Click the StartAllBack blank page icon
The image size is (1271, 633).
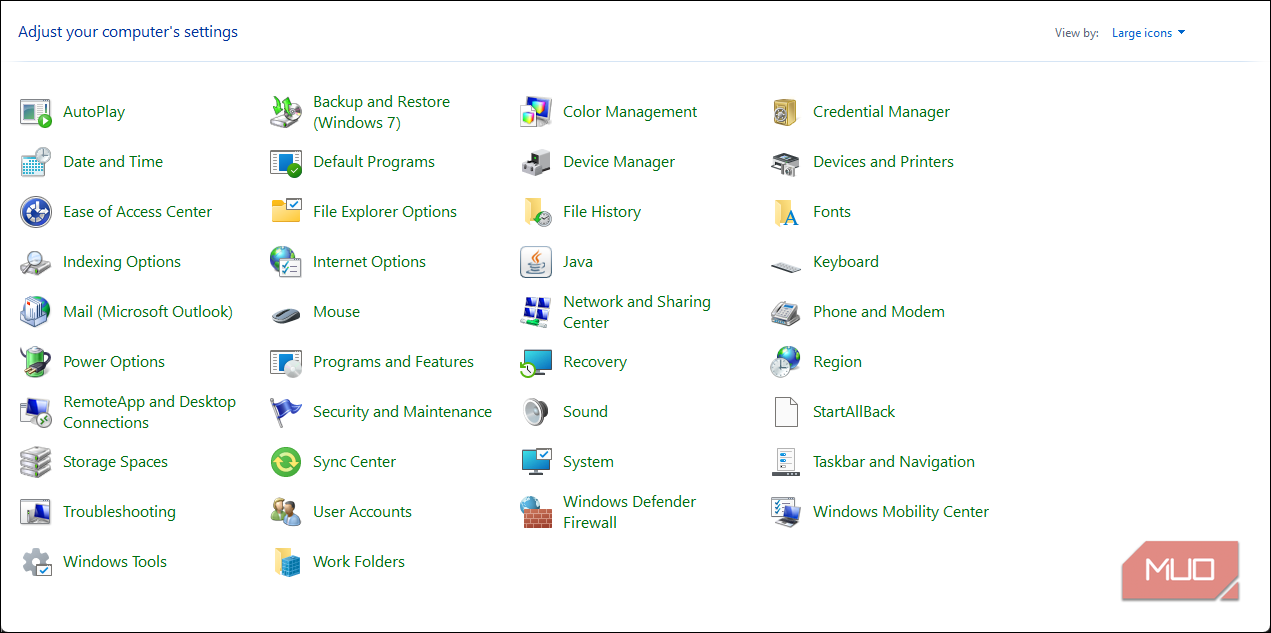(x=786, y=412)
